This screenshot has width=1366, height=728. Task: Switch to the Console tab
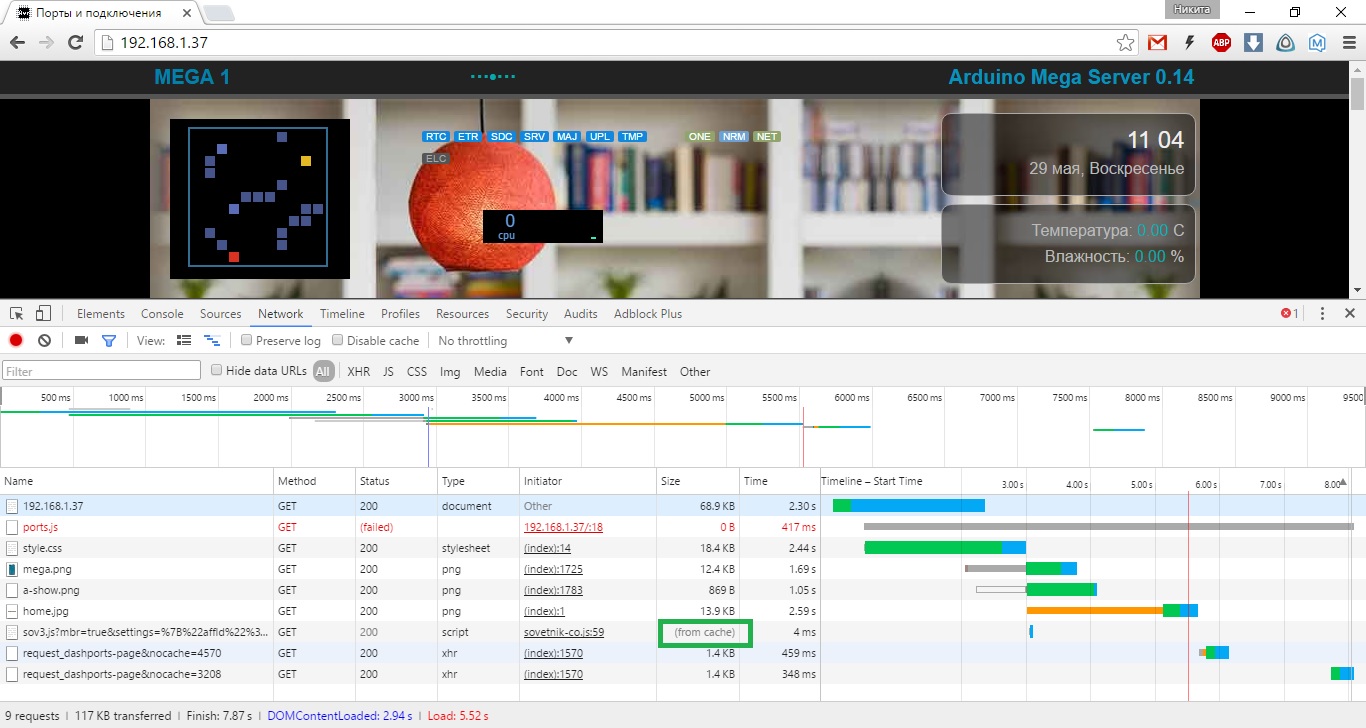pos(162,314)
